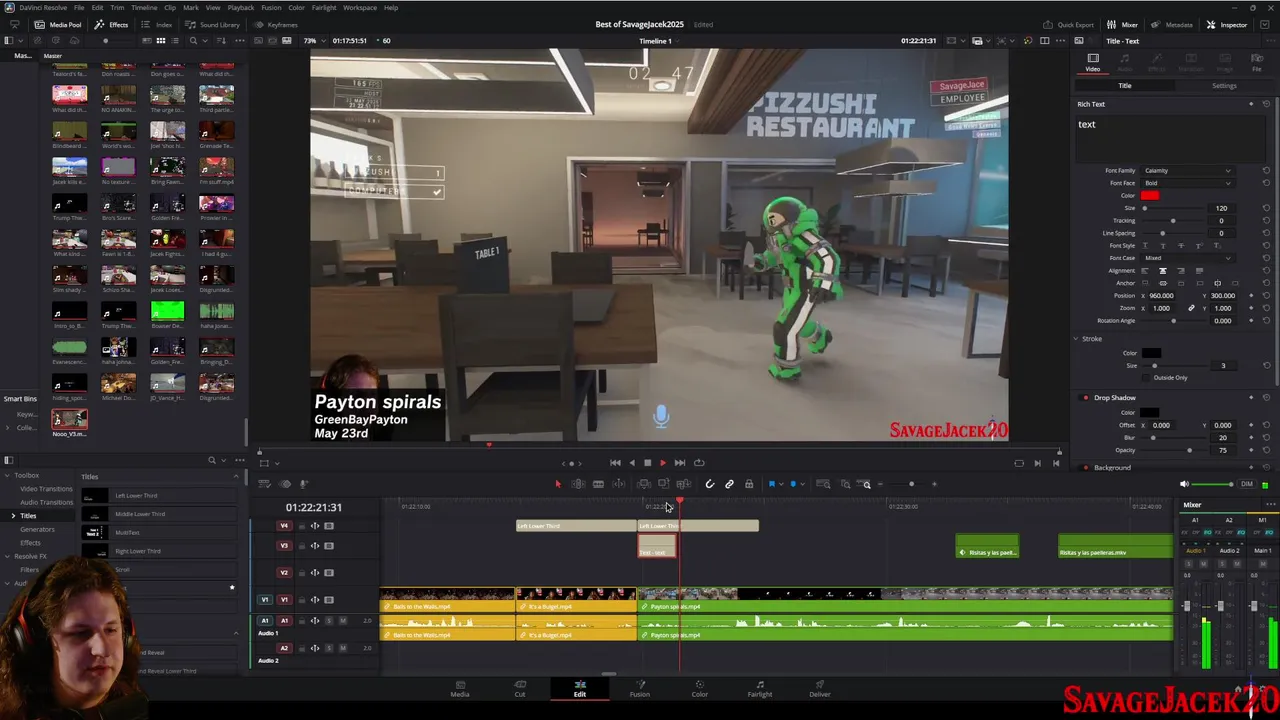Open the Mixer panel from top bar
1280x720 pixels.
tap(1123, 24)
